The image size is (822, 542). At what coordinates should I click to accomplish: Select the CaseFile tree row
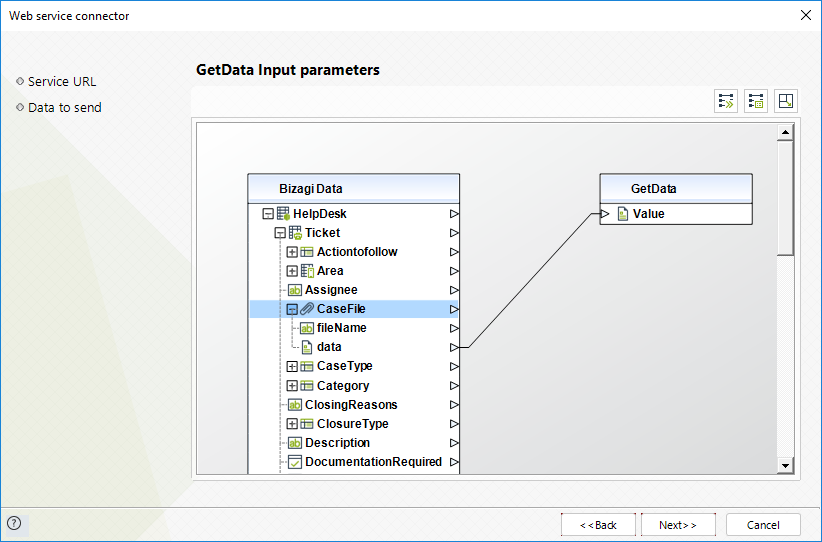point(354,309)
